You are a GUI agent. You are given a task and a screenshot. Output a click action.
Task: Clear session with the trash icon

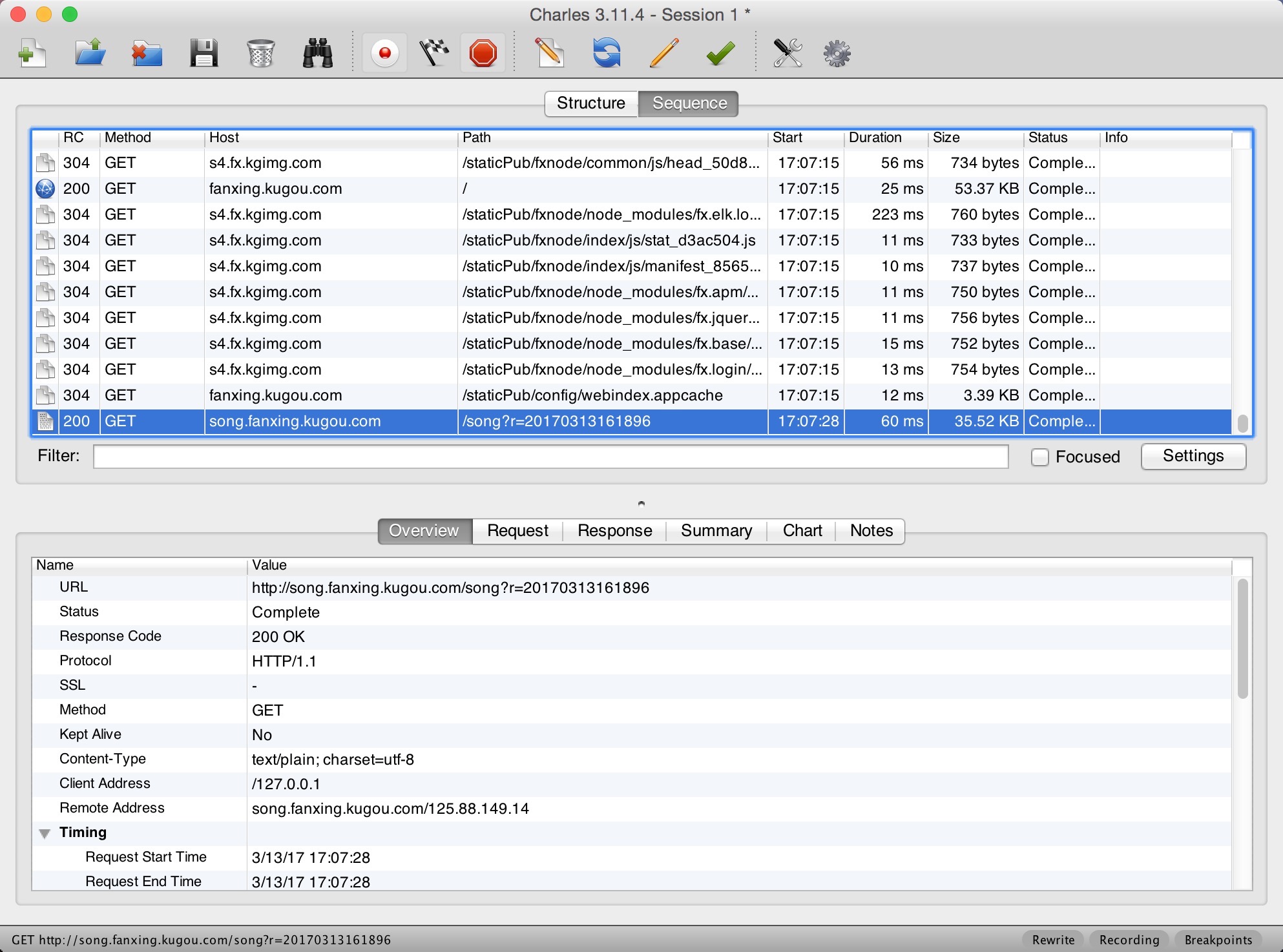tap(260, 54)
